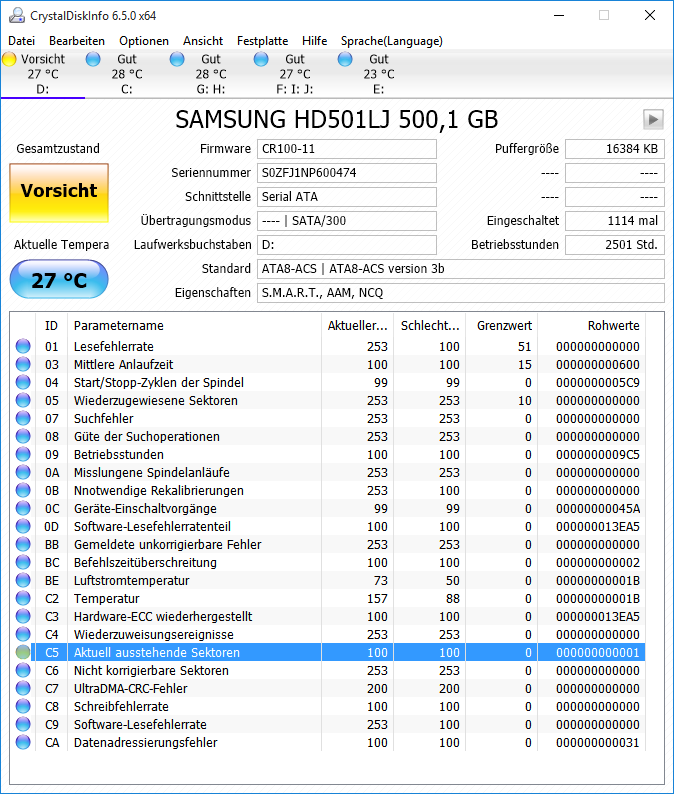Viewport: 674px width, 794px height.
Task: Click raw value 000000013EA5 of Software-Lesefehlerratenteil
Action: pos(598,527)
